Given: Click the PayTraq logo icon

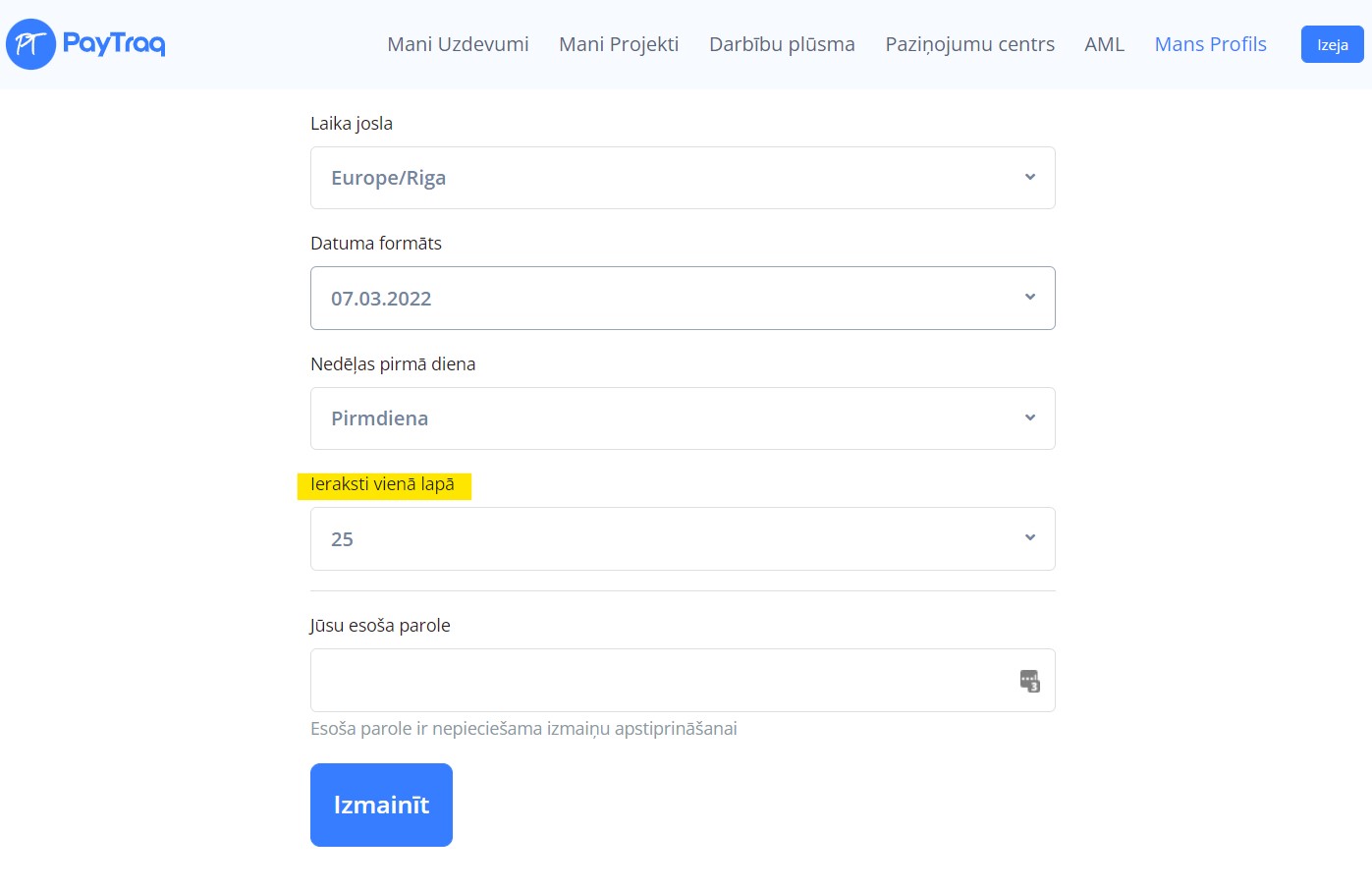Looking at the screenshot, I should (x=30, y=44).
